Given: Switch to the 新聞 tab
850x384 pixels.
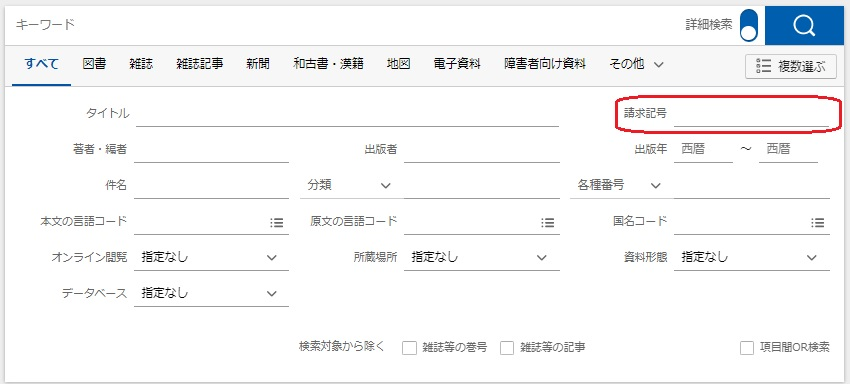Looking at the screenshot, I should tap(257, 64).
